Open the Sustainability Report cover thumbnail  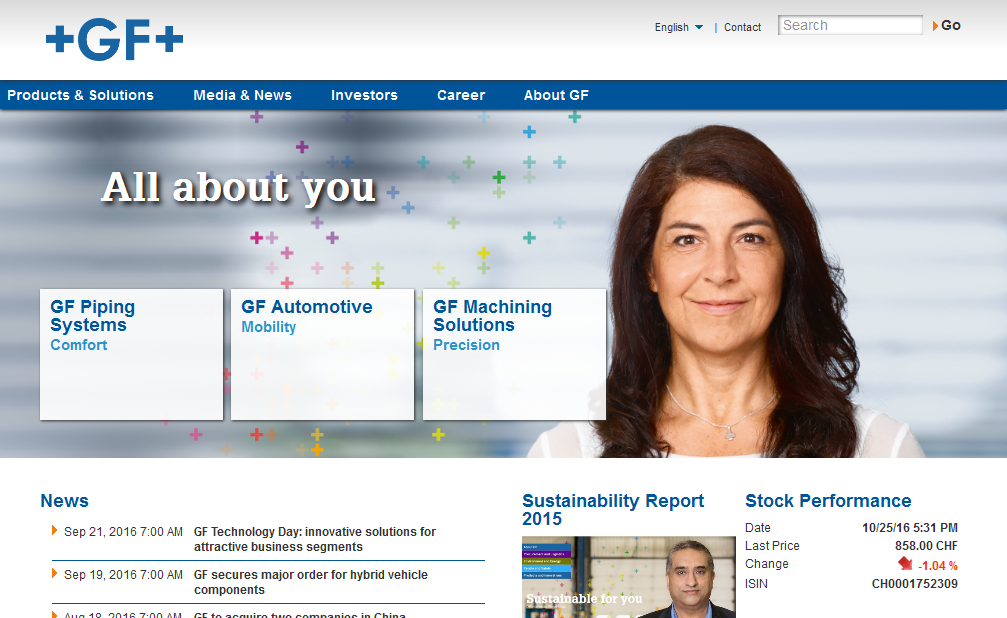[629, 577]
